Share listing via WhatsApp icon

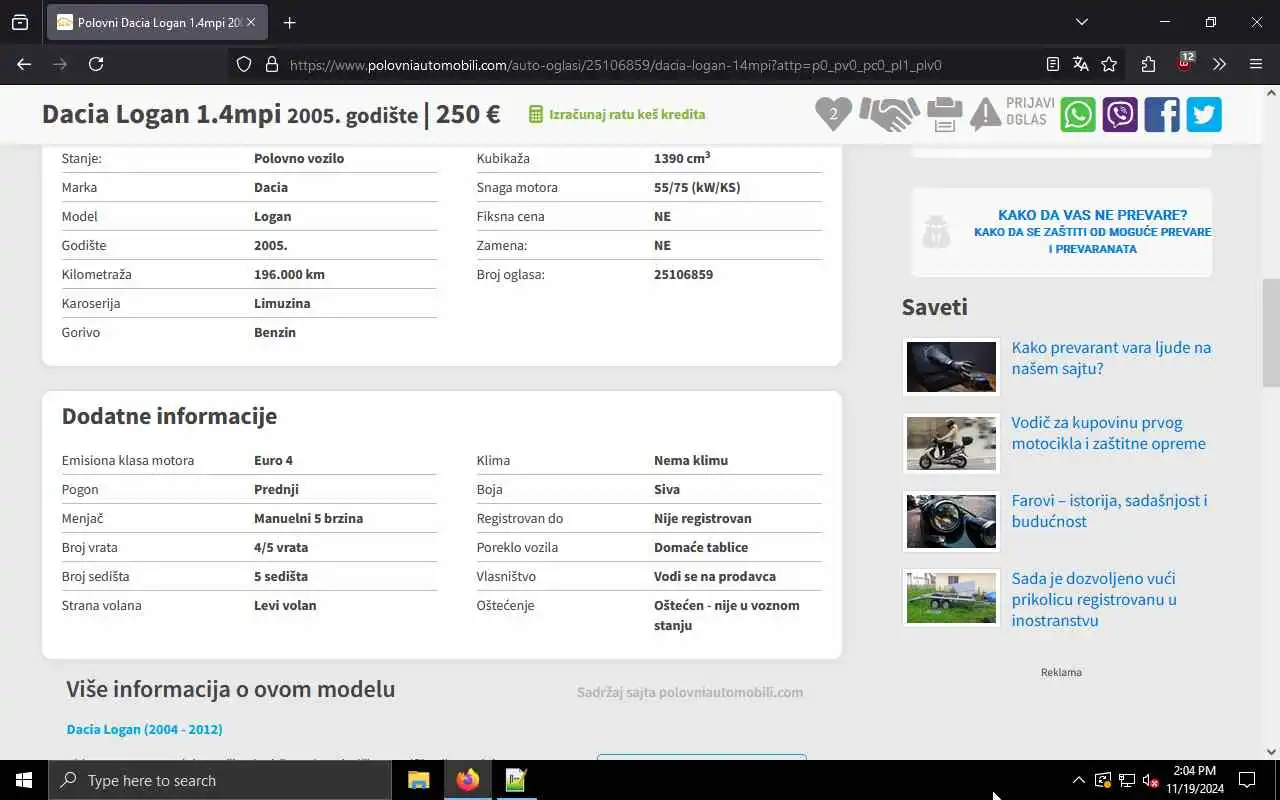click(x=1078, y=114)
